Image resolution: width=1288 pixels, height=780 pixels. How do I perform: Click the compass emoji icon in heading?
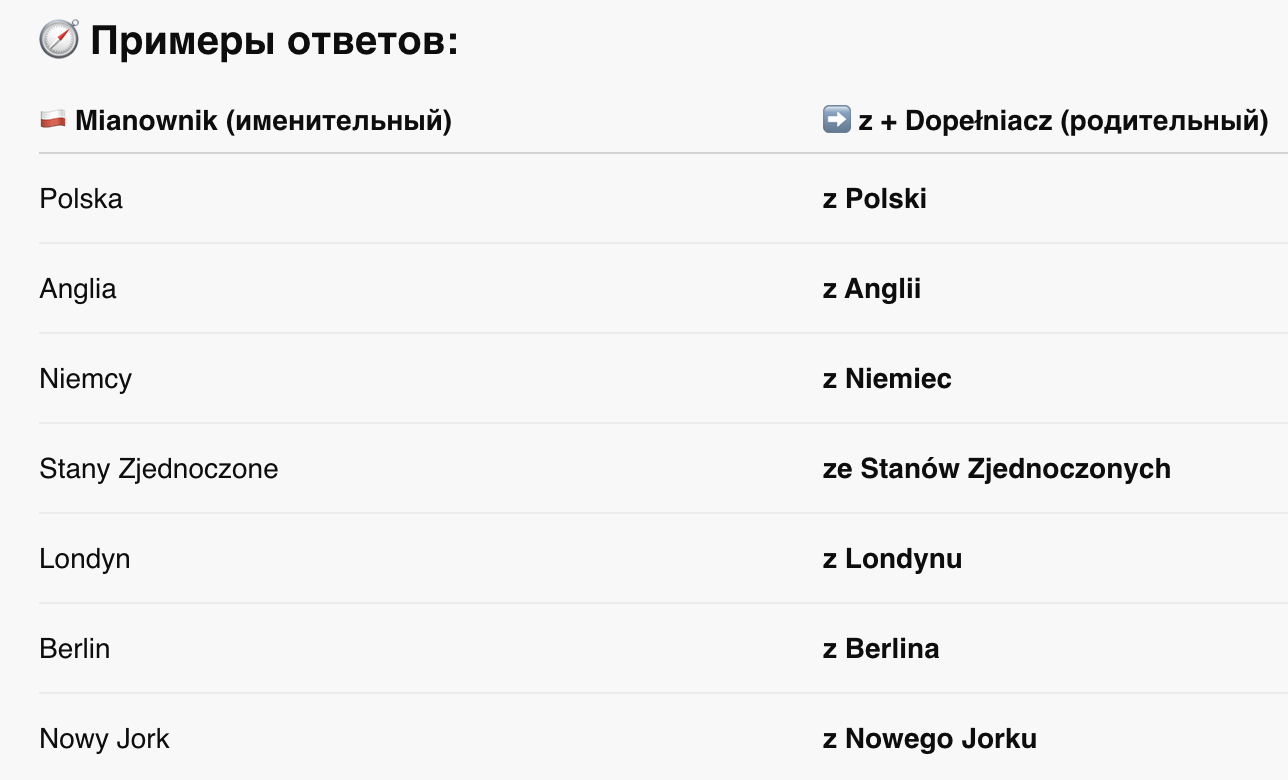(59, 40)
